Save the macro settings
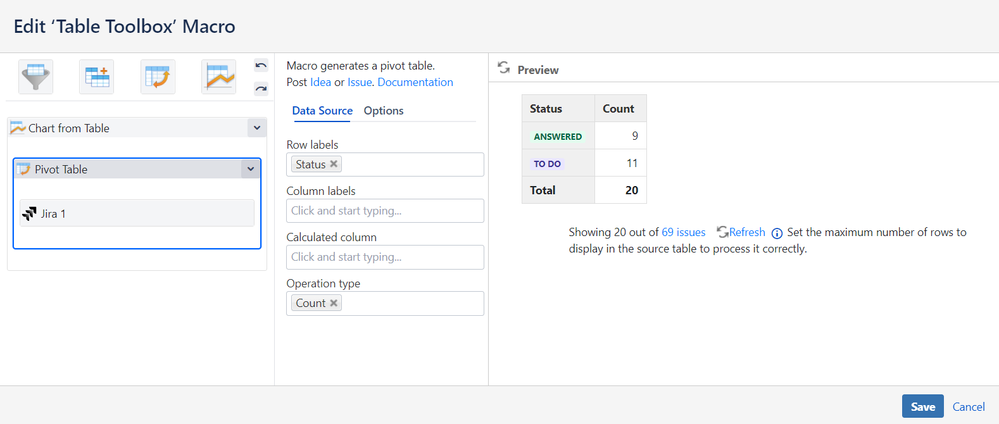999x424 pixels. [x=922, y=406]
